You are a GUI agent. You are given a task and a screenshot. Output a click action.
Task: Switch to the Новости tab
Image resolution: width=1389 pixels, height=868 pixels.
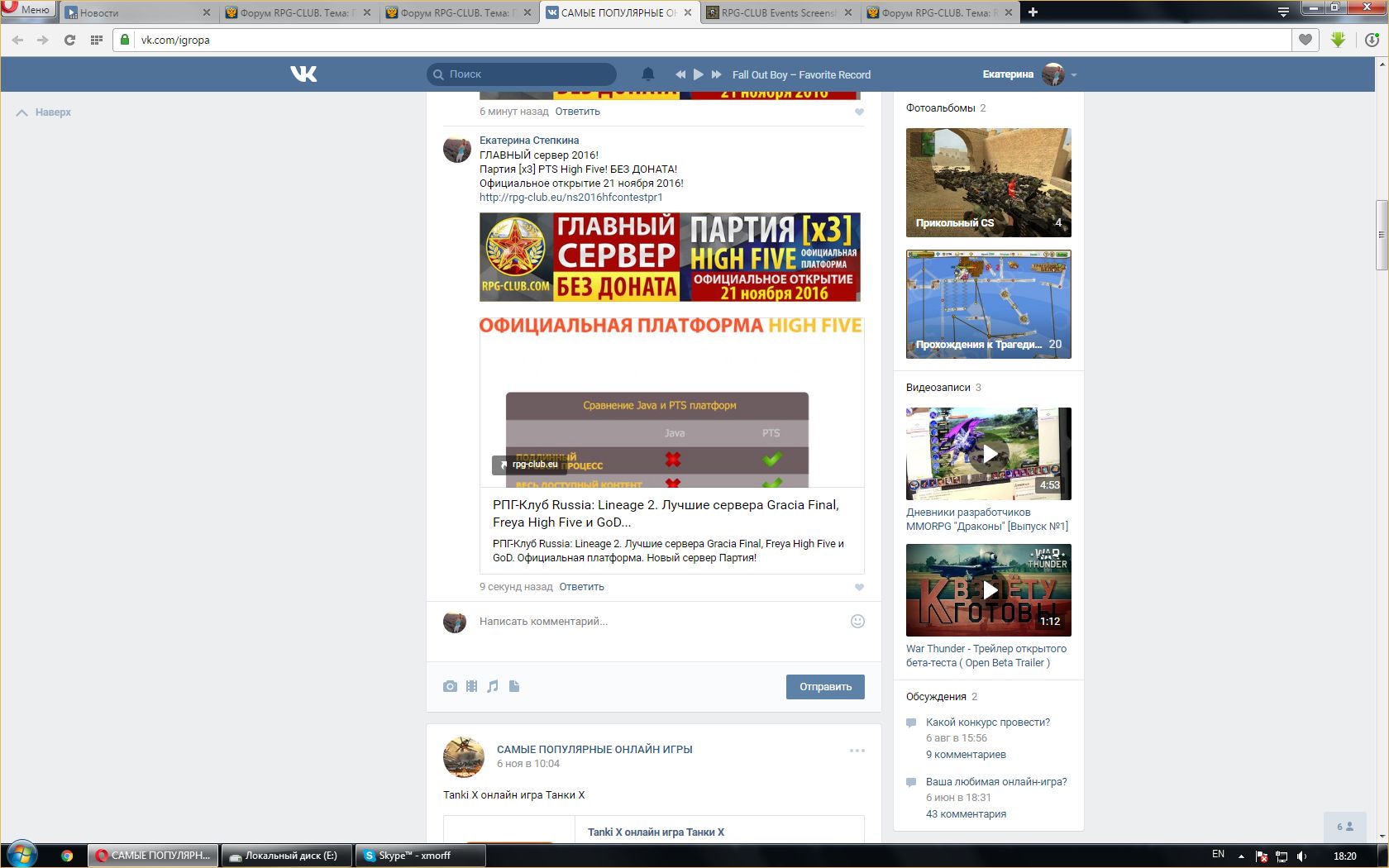(132, 12)
